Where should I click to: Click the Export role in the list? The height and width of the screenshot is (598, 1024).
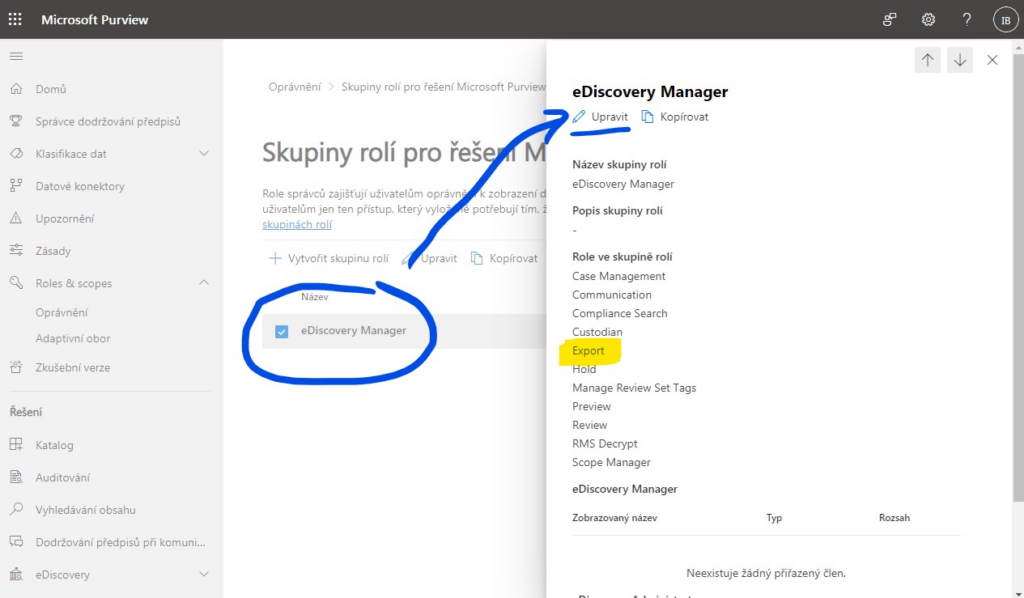pos(588,351)
